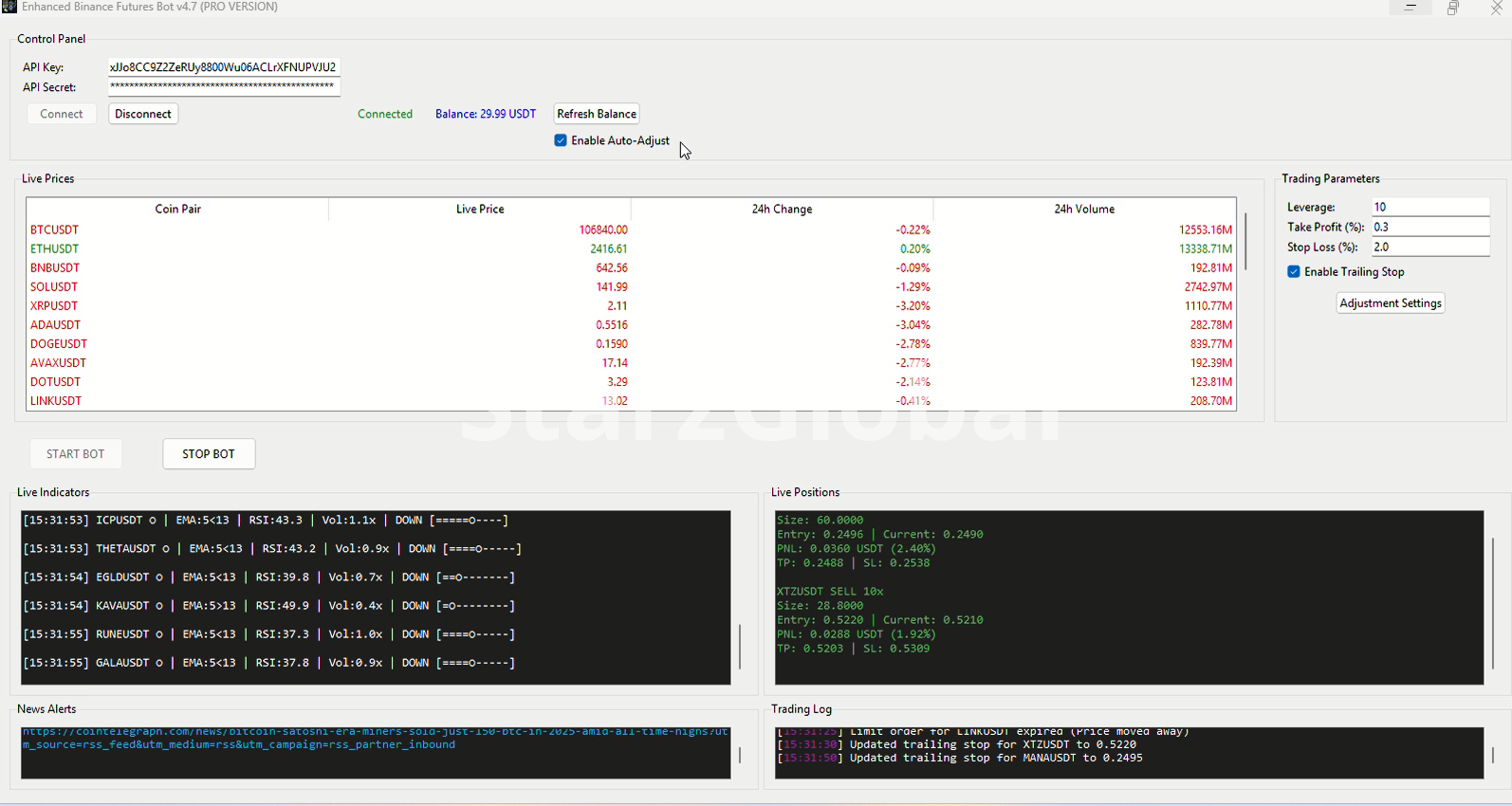Click the KAVAUSDT indicator line
Screen dimensions: 1512x806
tap(269, 606)
